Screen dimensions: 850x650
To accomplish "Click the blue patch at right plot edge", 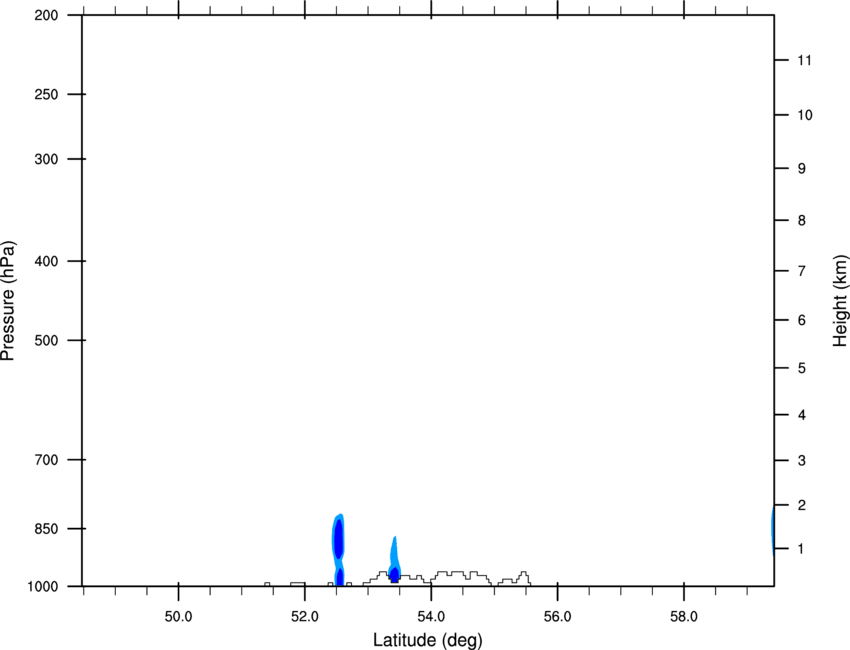I will coord(772,529).
